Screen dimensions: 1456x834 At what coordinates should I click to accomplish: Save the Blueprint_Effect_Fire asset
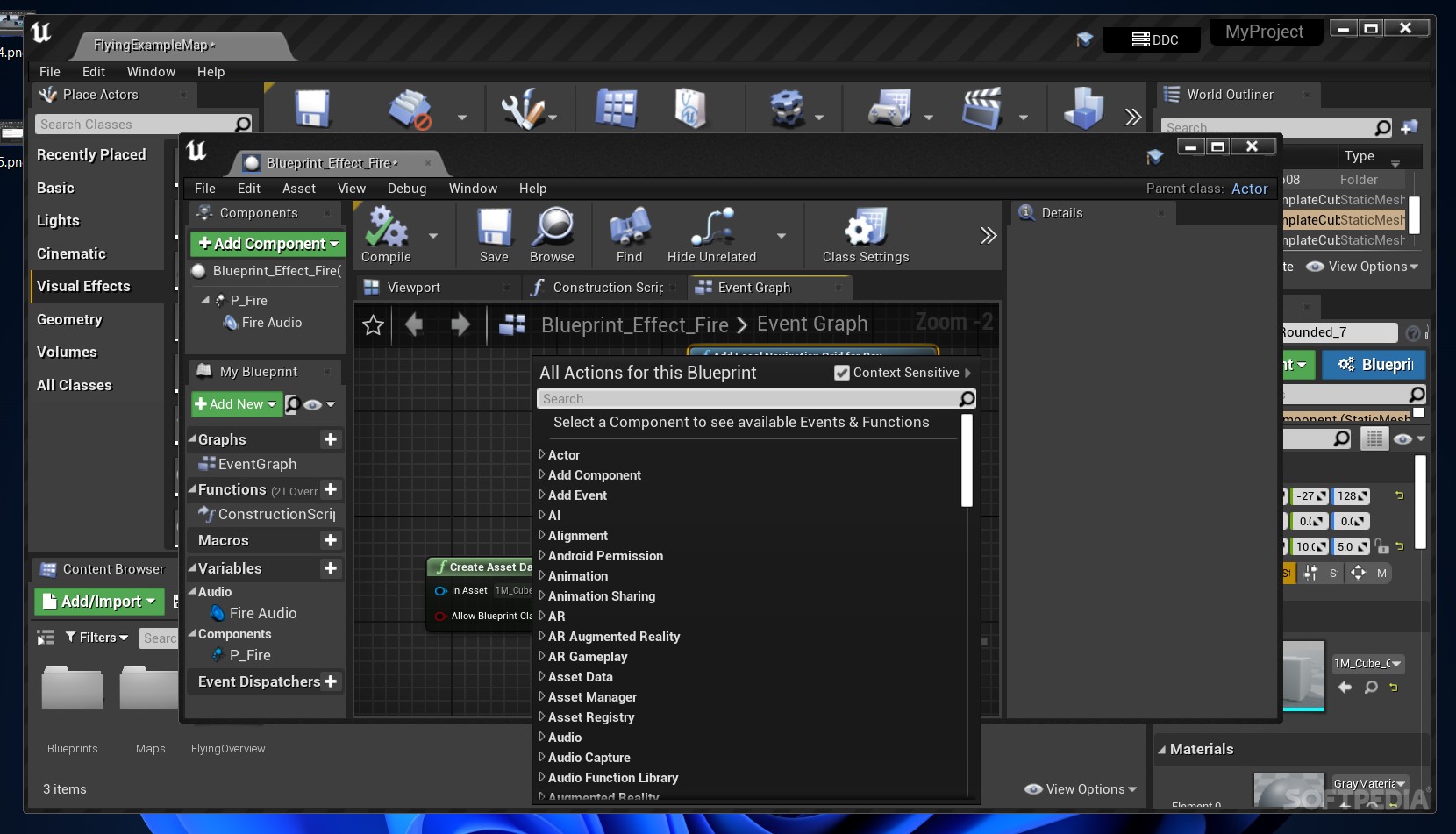click(494, 235)
